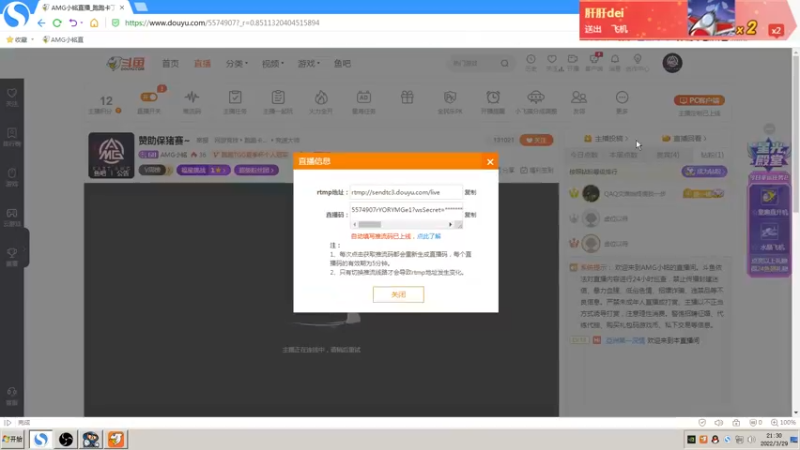Screen dimensions: 800x450
Task: Launch OBS from the taskbar
Action: tap(66, 439)
